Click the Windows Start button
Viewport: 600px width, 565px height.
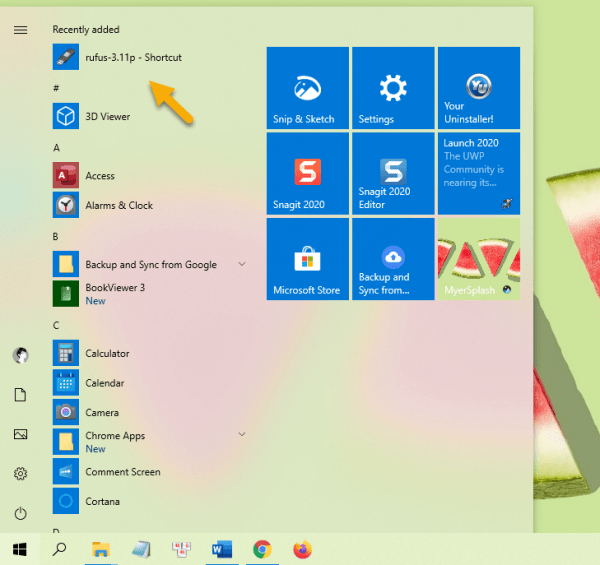(20, 549)
